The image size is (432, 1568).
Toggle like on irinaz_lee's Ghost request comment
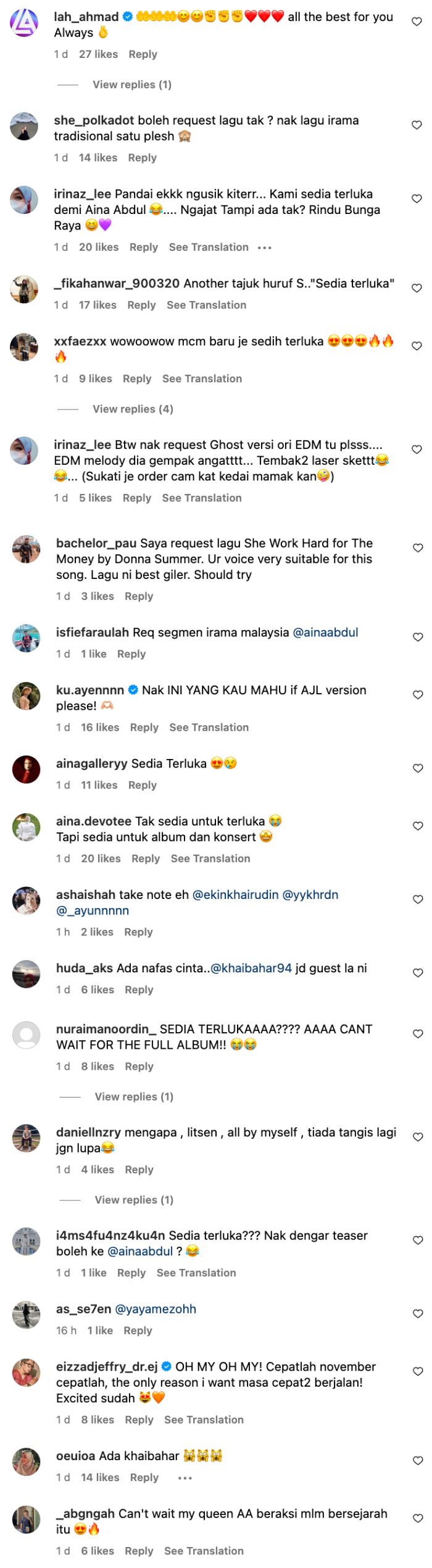point(417,448)
